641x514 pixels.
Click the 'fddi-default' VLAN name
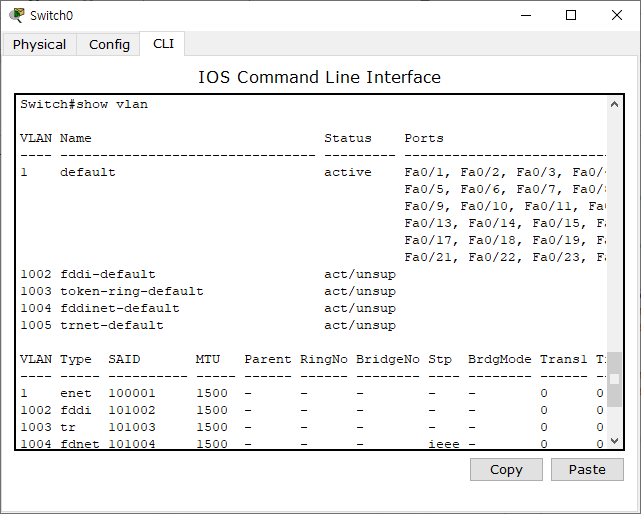click(108, 274)
